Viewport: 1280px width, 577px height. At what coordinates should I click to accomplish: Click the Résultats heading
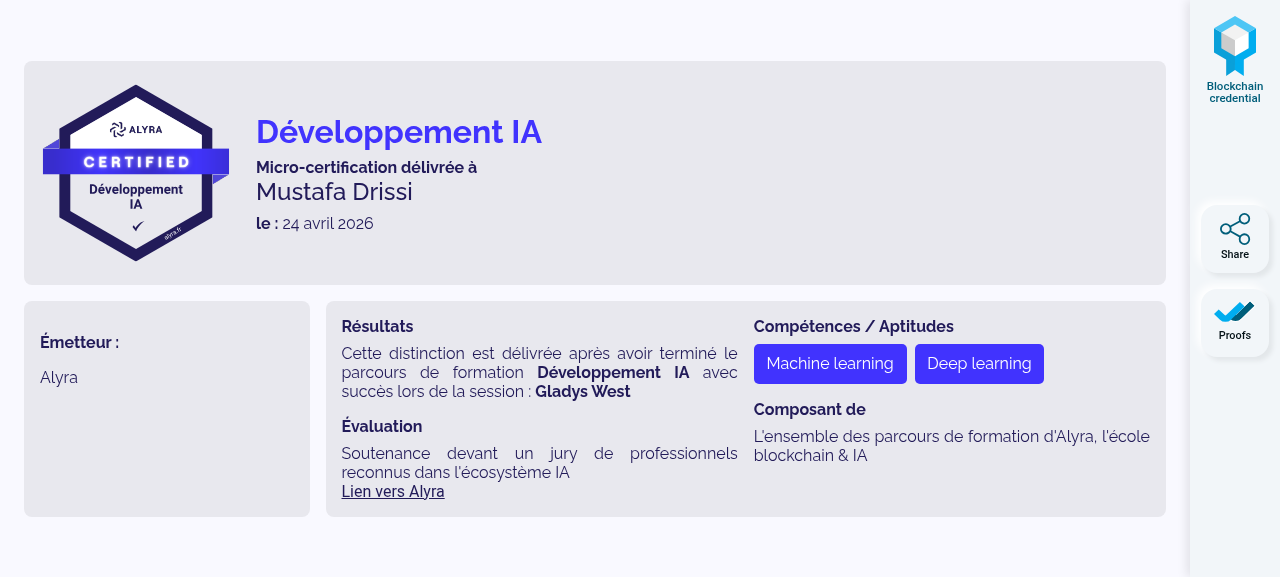coord(377,326)
